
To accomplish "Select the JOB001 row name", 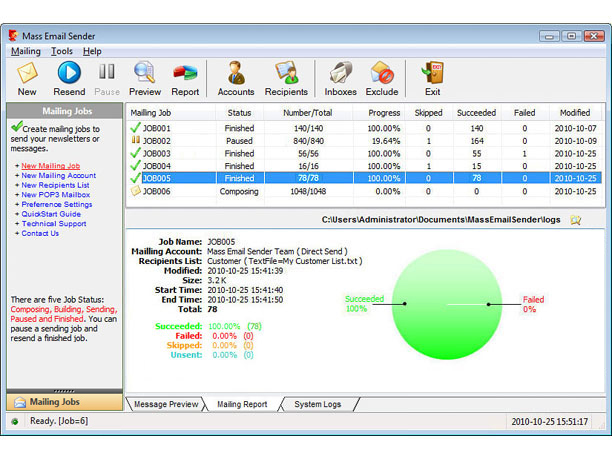I will (x=157, y=128).
